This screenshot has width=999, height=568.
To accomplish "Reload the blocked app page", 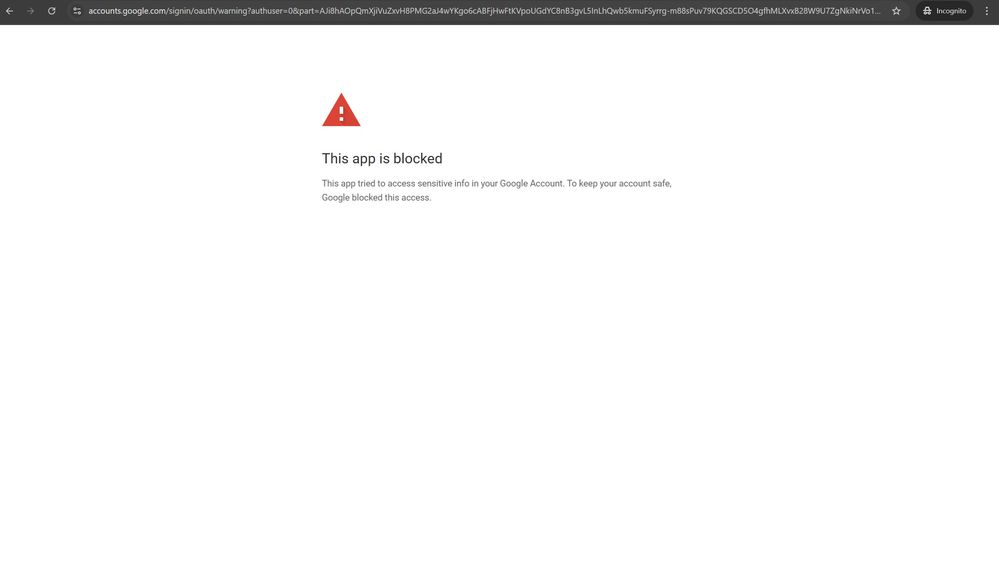I will [52, 11].
